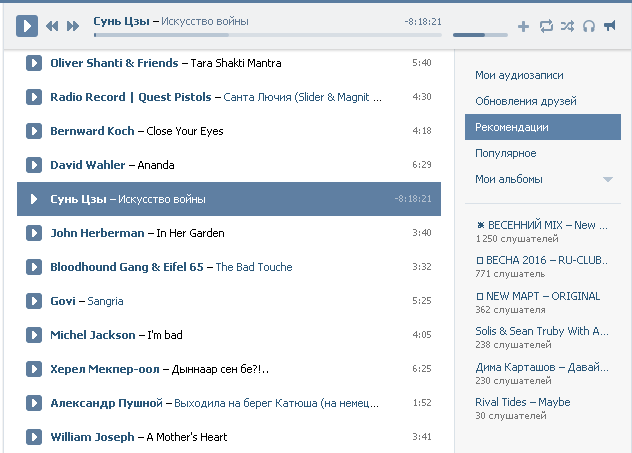This screenshot has width=632, height=453.
Task: Open Rival Tides – Maybe recommendation
Action: [x=522, y=402]
